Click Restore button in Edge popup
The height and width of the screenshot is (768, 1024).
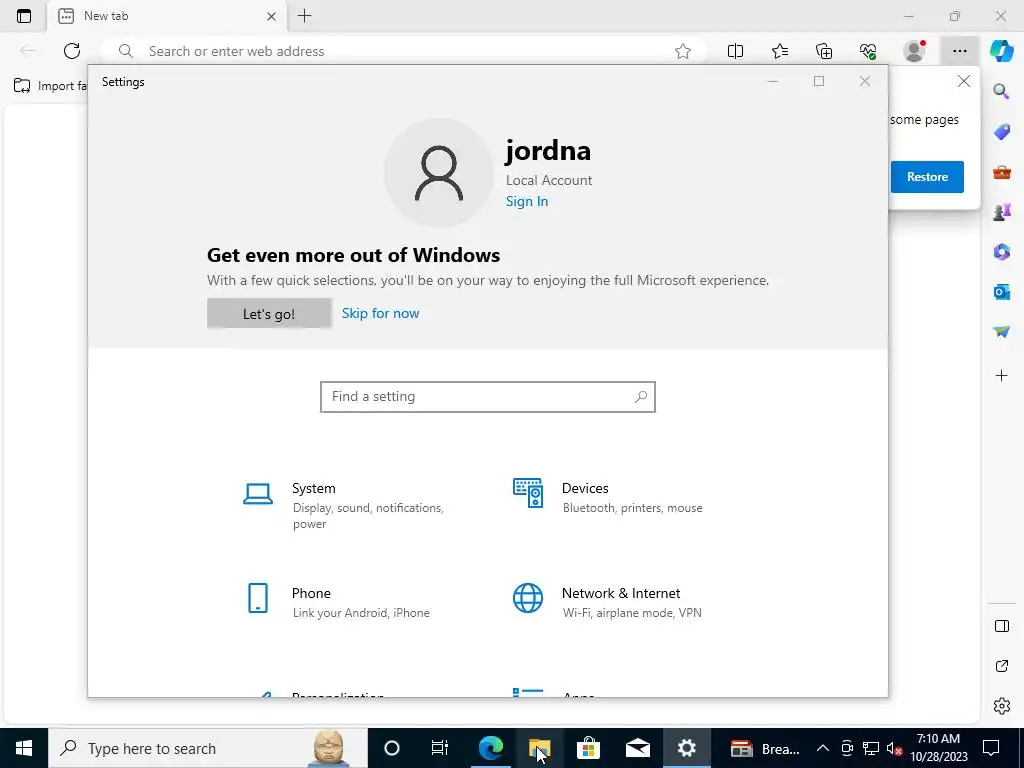[927, 177]
